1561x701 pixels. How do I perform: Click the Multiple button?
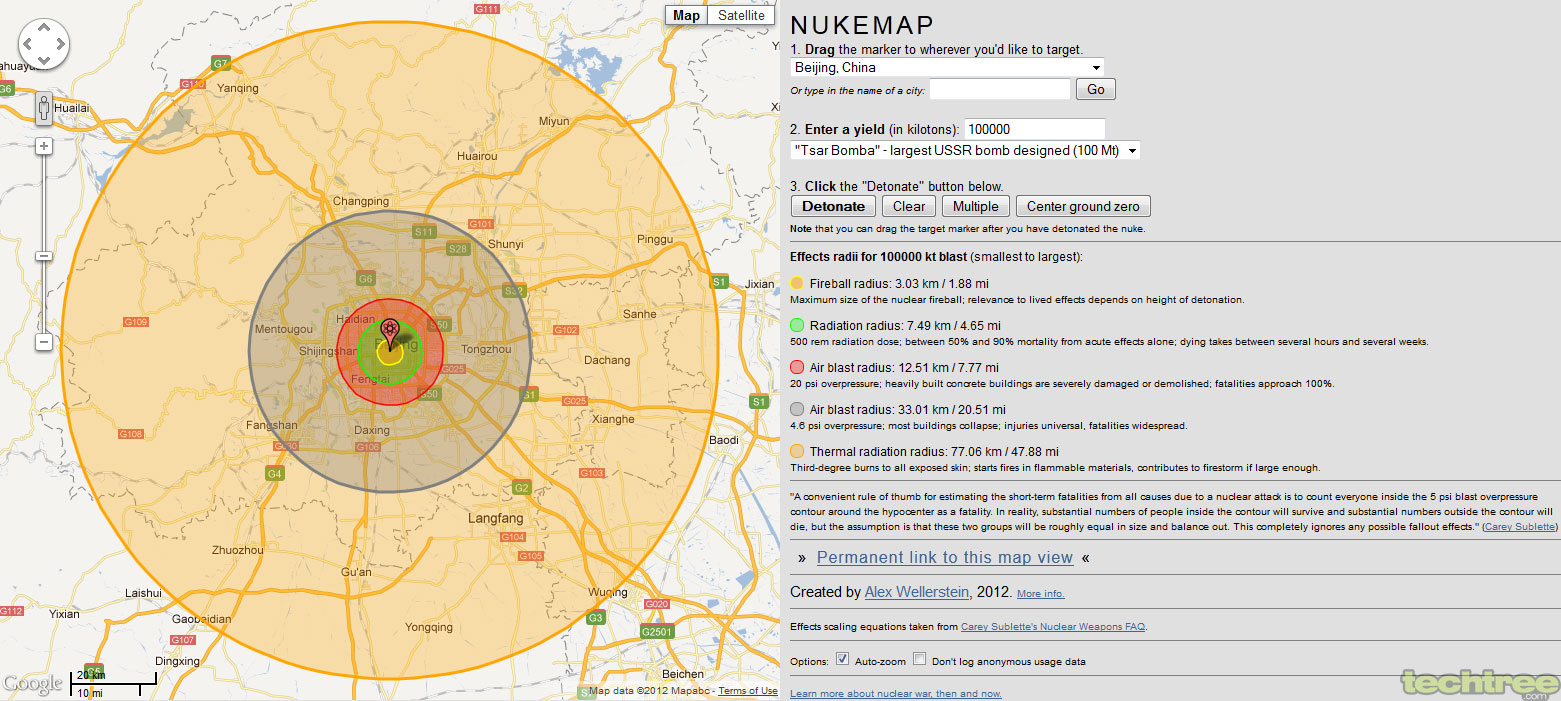pyautogui.click(x=975, y=206)
